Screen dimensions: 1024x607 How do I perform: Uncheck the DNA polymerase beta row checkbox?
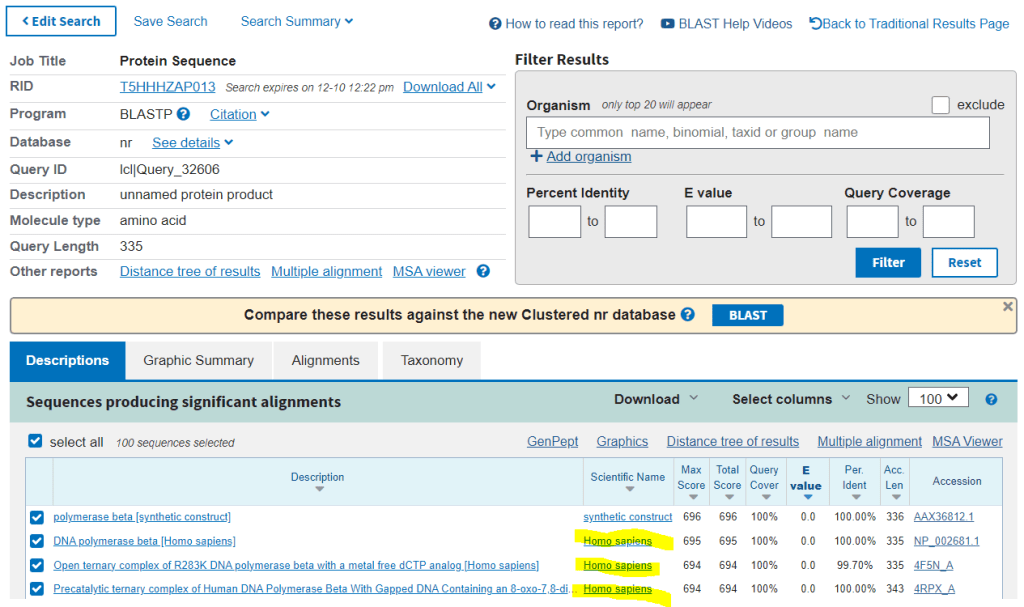[37, 541]
